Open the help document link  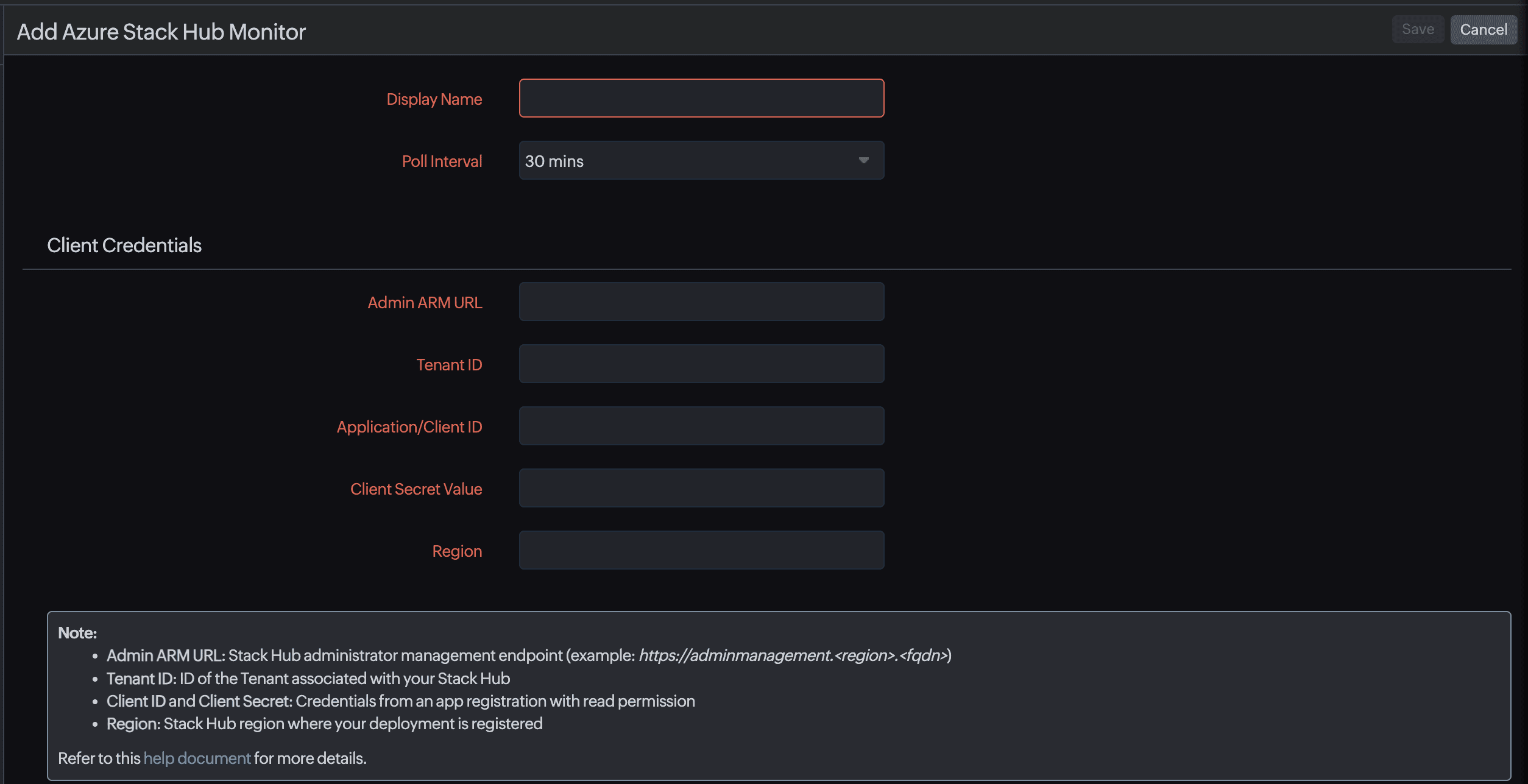[197, 758]
